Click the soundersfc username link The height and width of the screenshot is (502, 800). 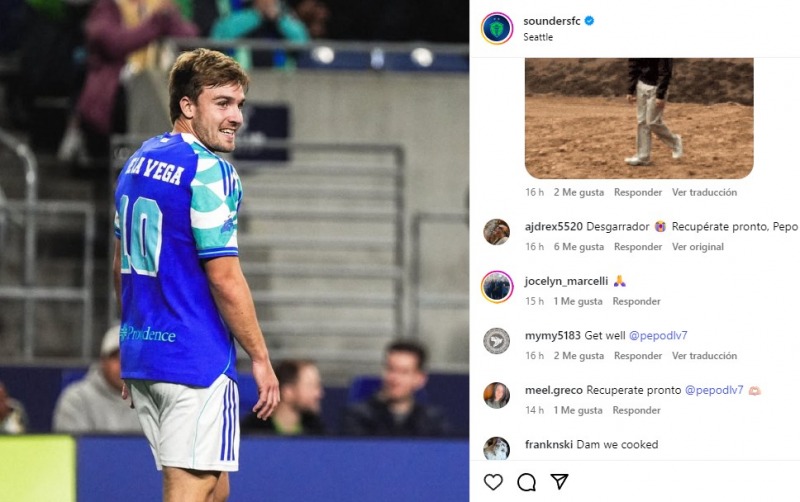point(553,20)
